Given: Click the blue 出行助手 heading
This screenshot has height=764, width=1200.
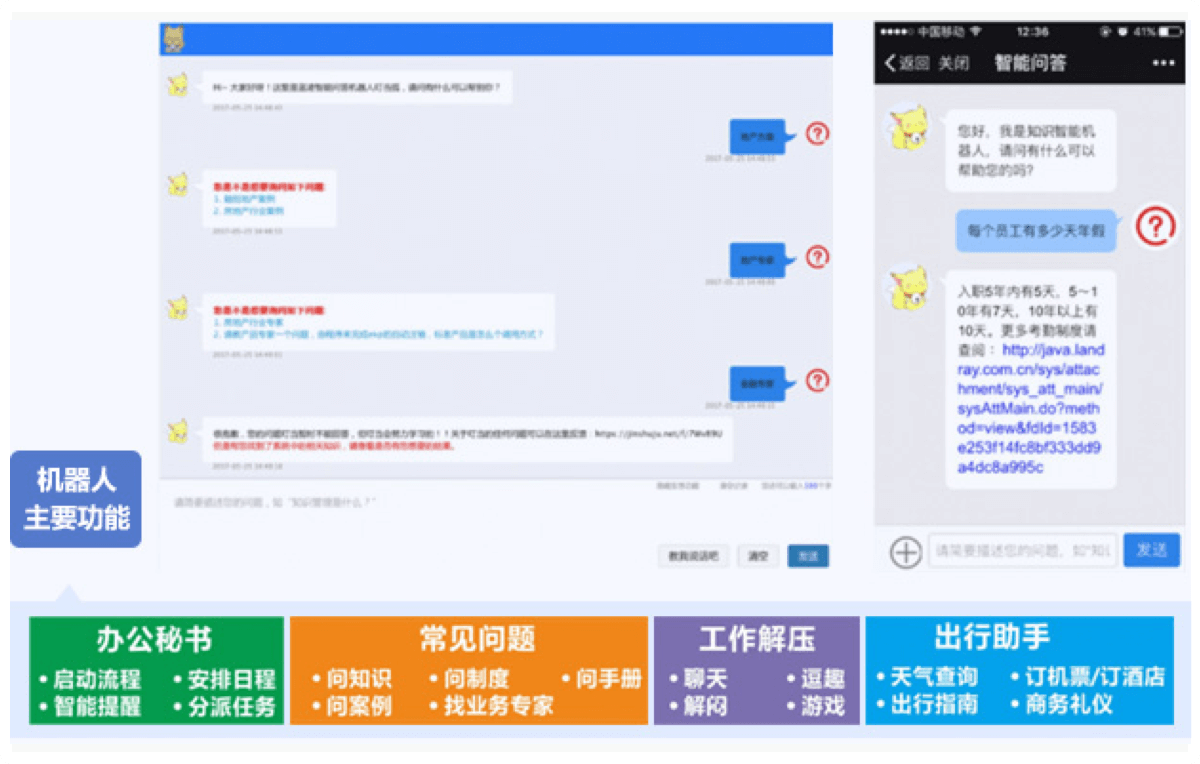Looking at the screenshot, I should point(992,637).
